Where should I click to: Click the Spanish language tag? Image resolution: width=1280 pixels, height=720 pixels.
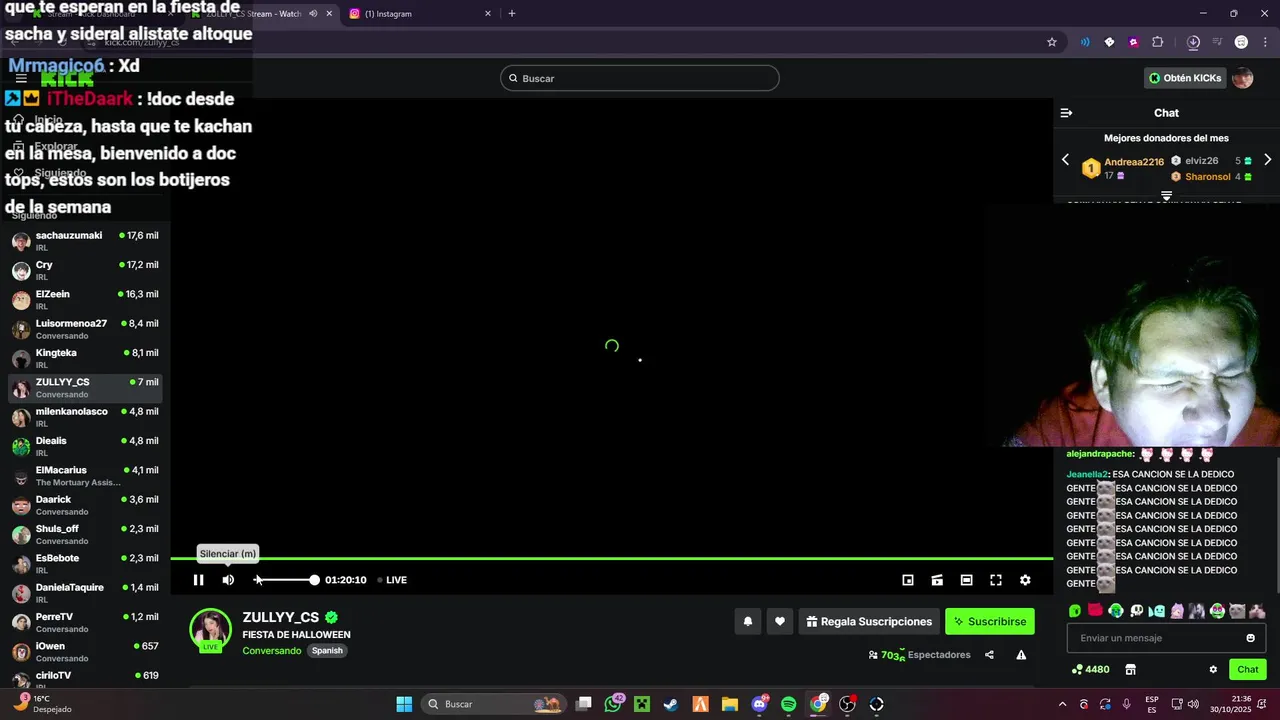click(327, 651)
